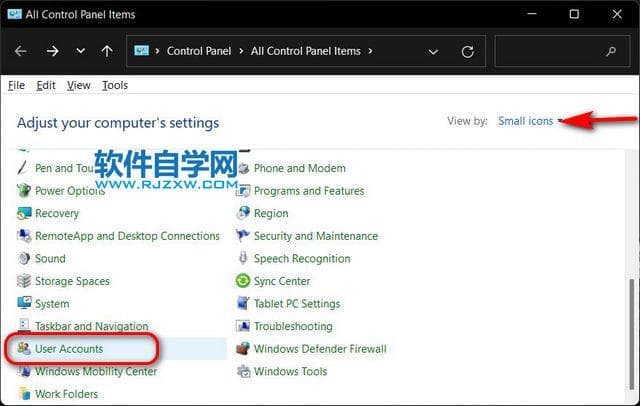Viewport: 640px width, 406px height.
Task: Click the Sync Center icon
Action: click(243, 281)
